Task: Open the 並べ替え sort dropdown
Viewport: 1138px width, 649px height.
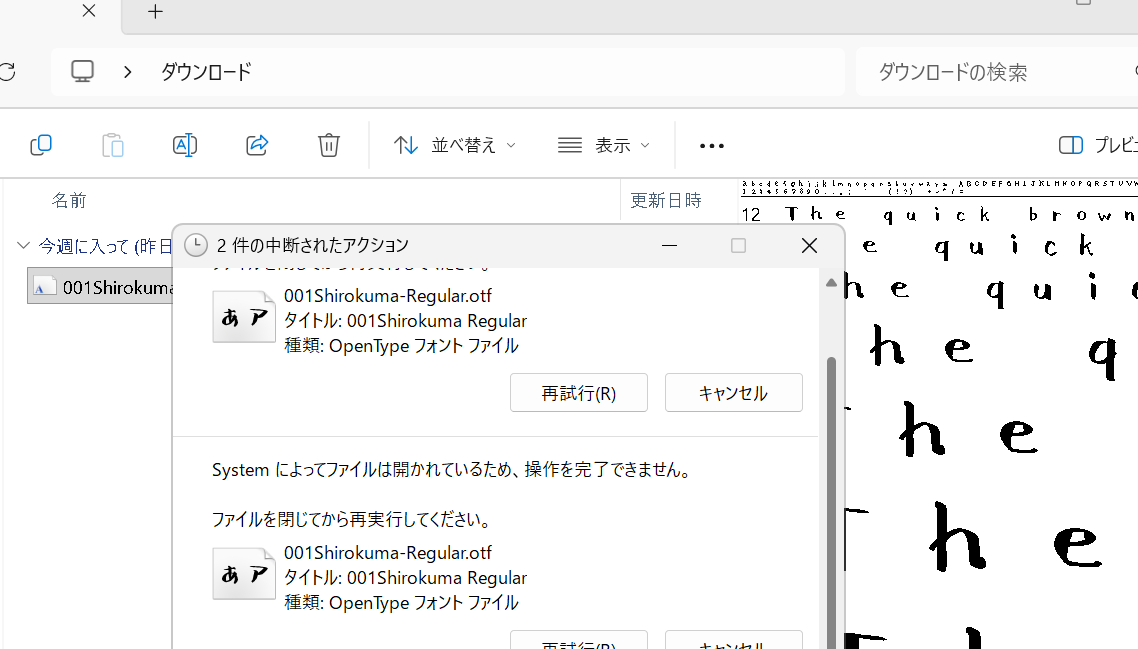Action: [455, 146]
